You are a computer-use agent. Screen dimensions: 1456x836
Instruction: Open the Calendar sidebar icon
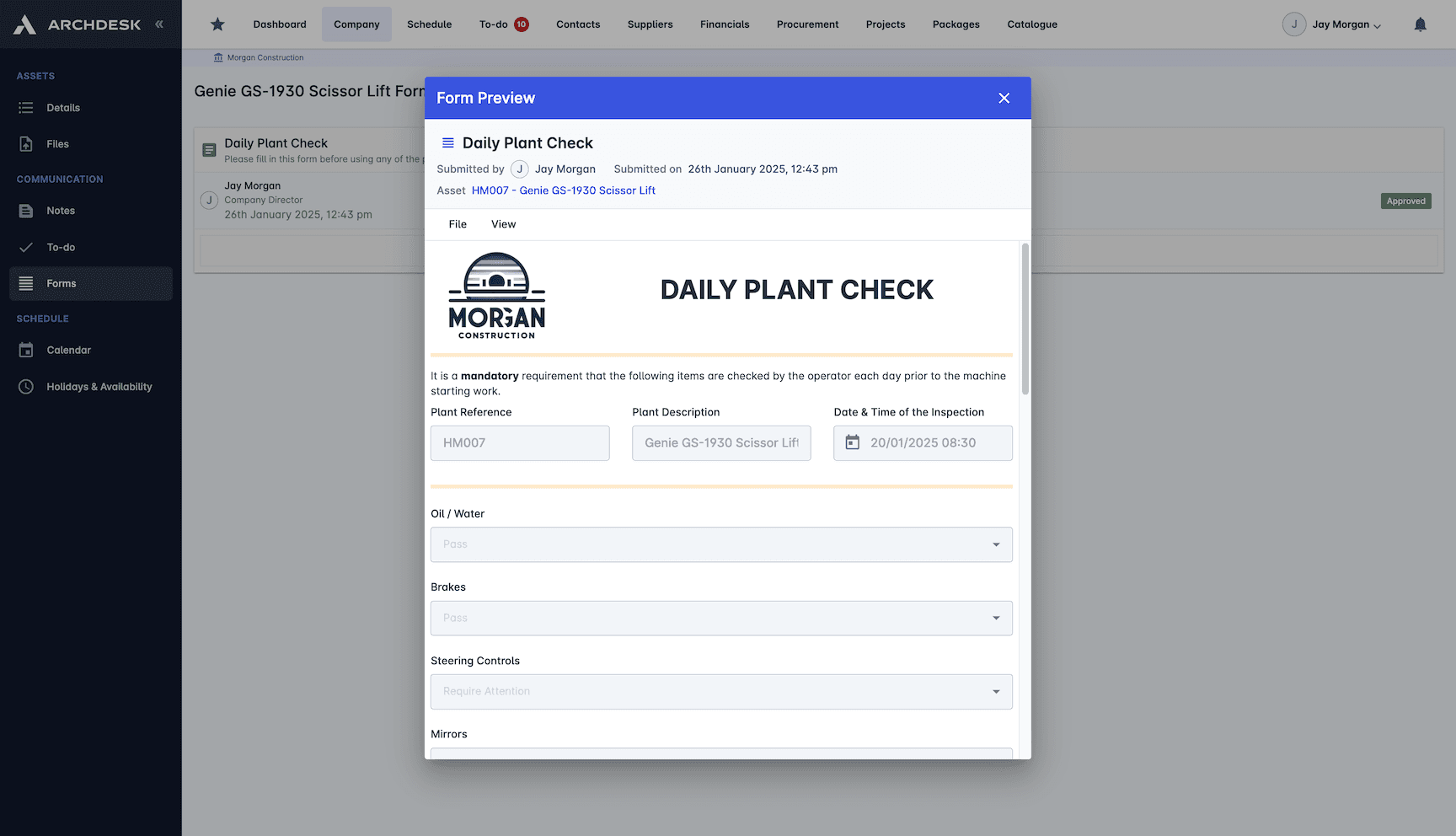[x=26, y=350]
